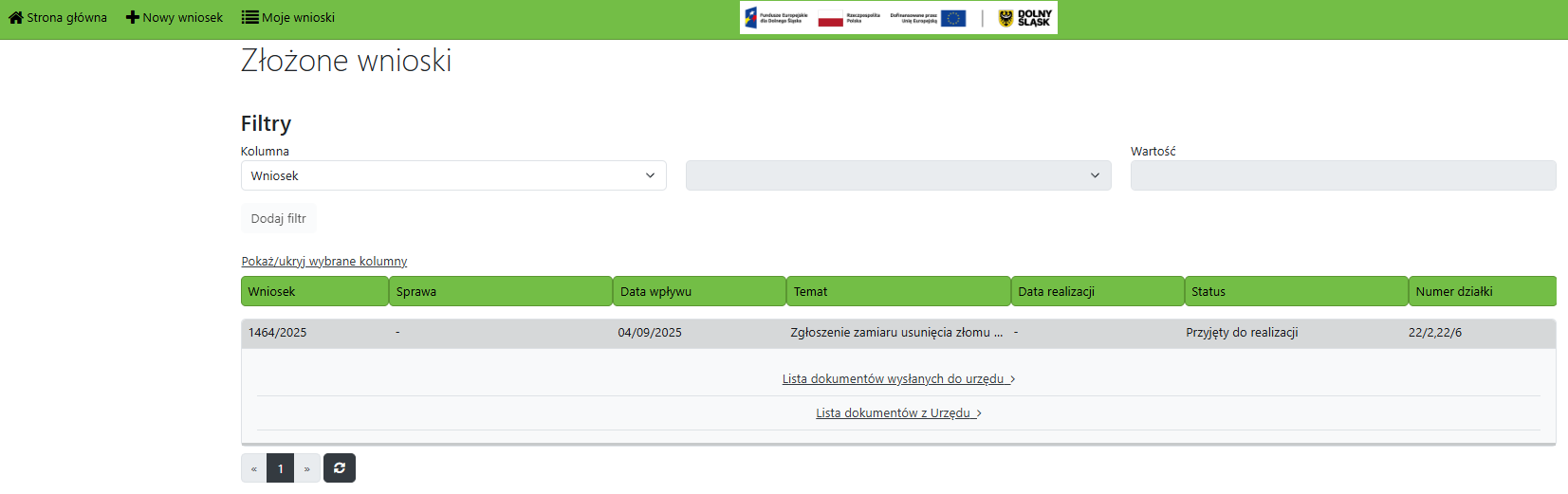The image size is (1568, 494).
Task: Sort by the Wniosek column header
Action: pos(314,291)
